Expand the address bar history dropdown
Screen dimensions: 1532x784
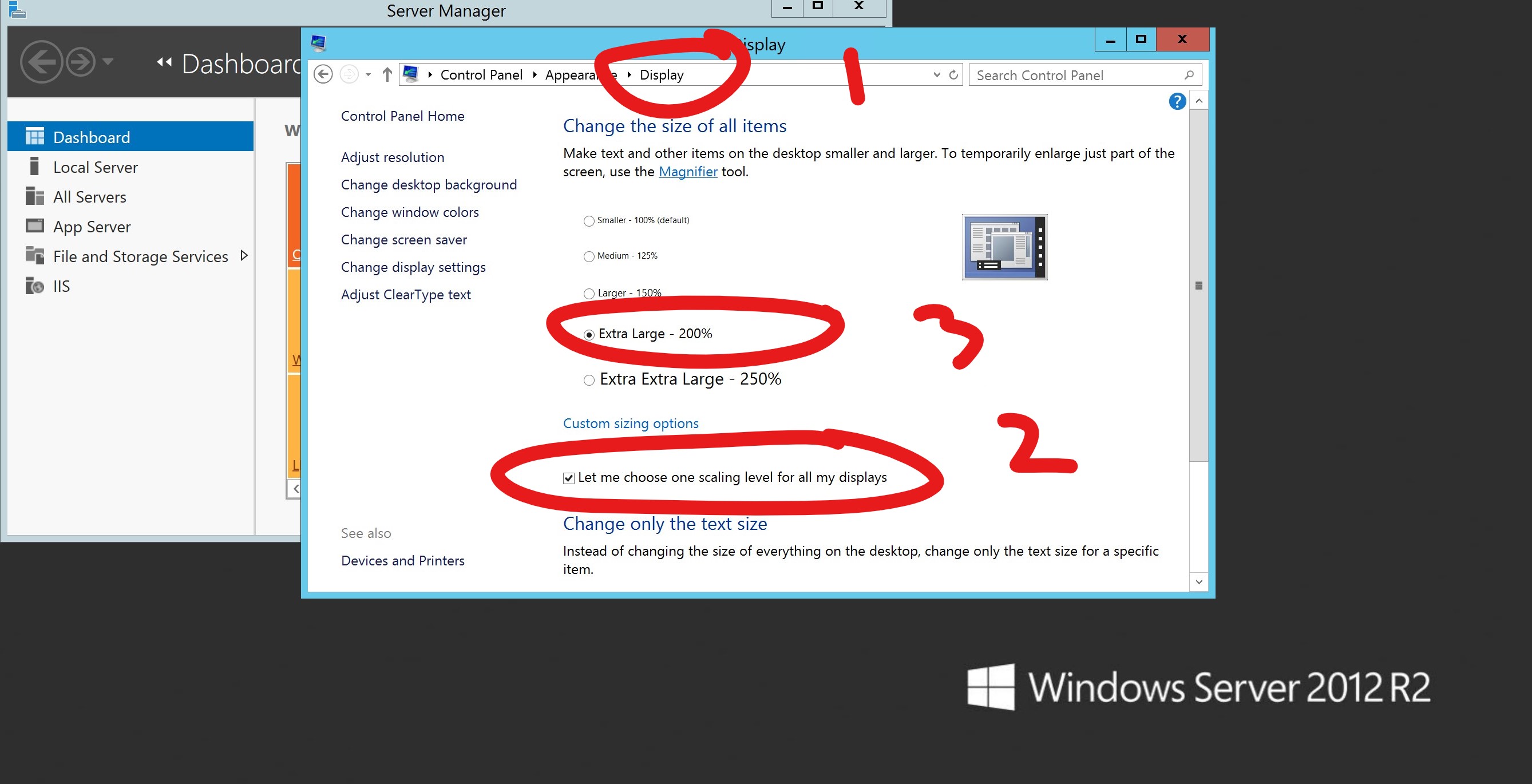[937, 75]
